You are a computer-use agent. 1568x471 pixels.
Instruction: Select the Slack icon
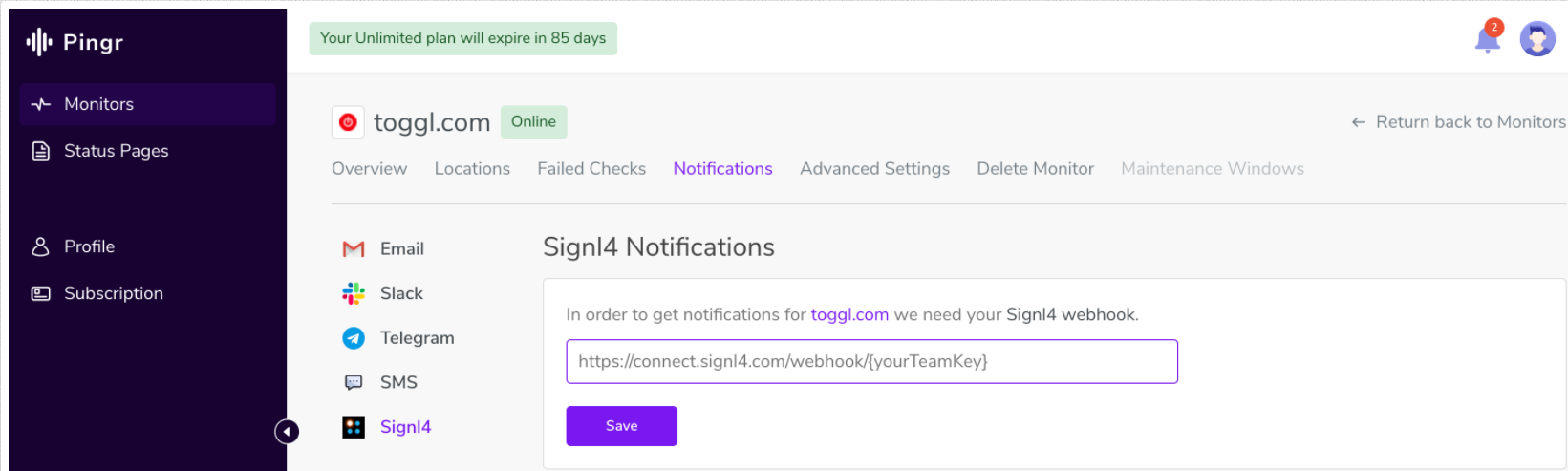[354, 293]
